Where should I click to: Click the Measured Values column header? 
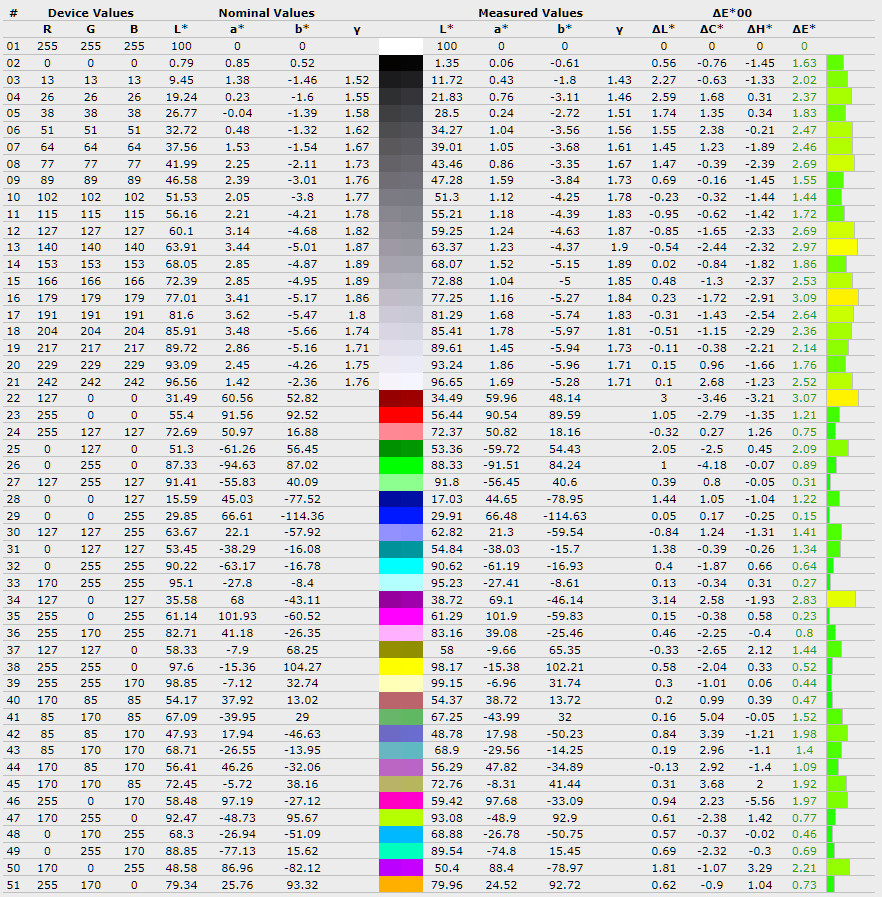coord(530,13)
